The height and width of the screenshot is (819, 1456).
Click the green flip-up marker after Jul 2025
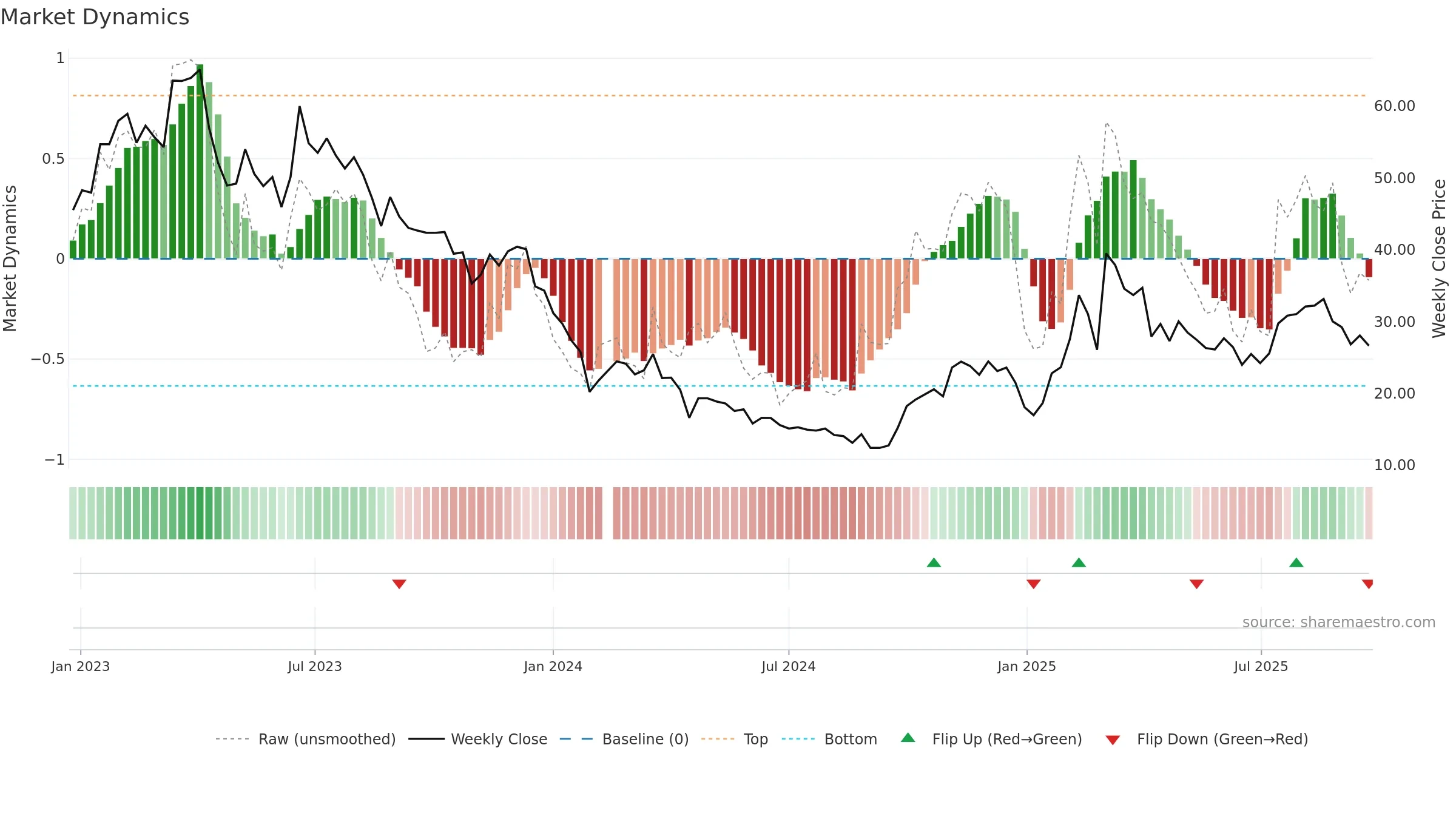pyautogui.click(x=1296, y=562)
